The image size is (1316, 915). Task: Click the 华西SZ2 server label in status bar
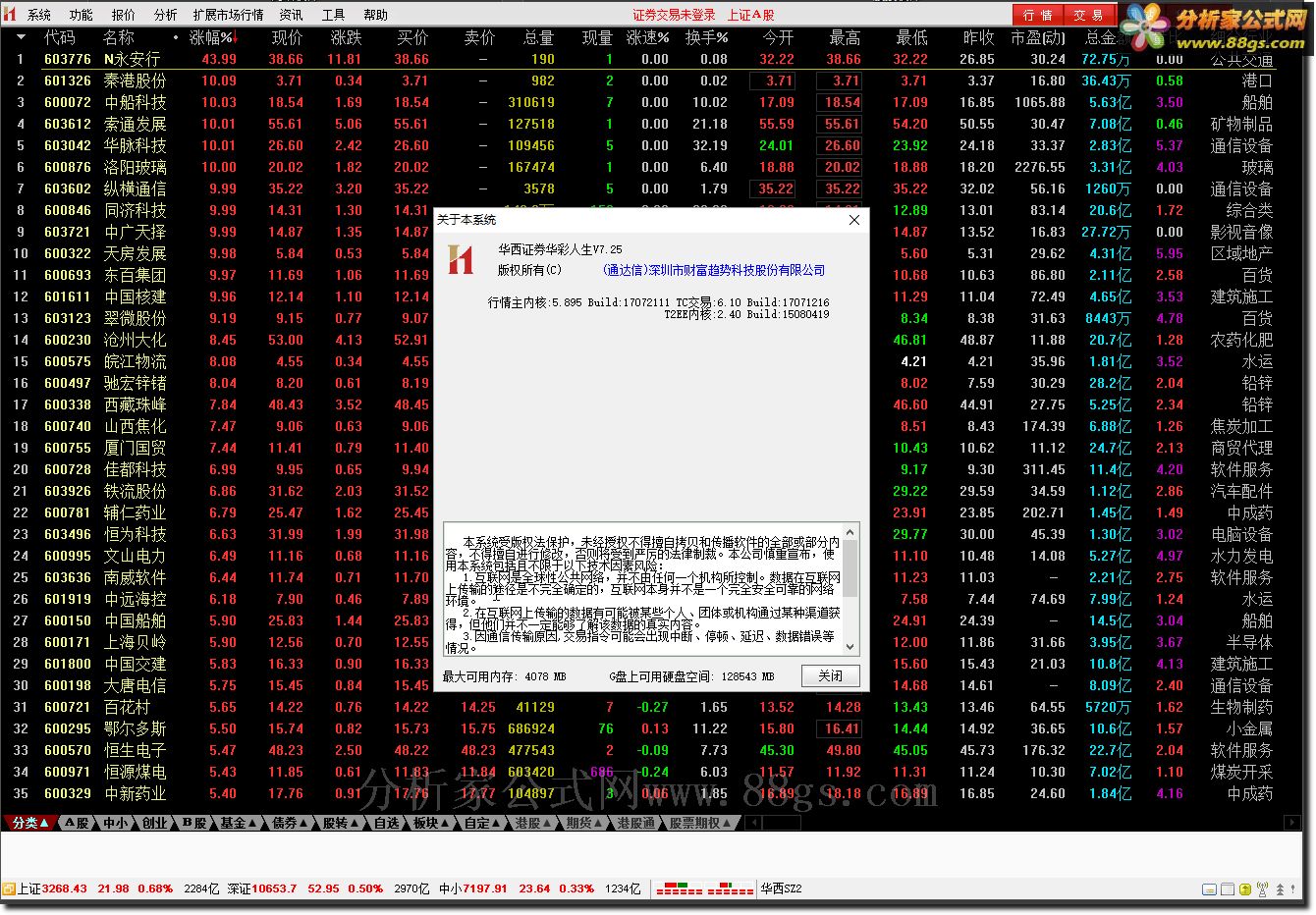click(782, 889)
